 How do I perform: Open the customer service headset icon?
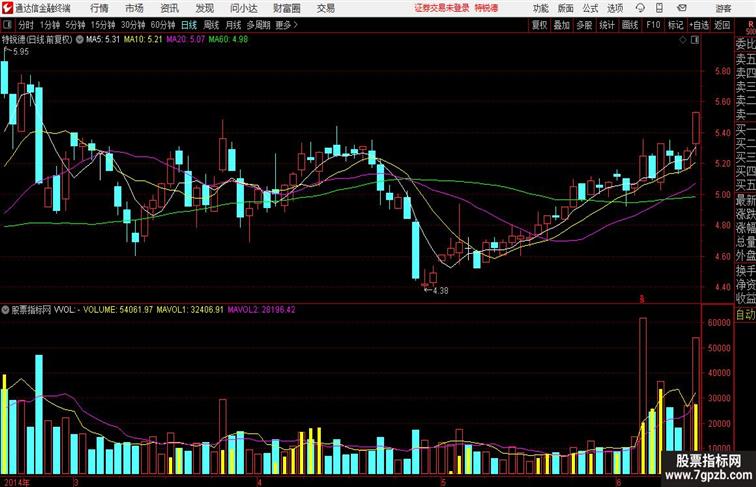pyautogui.click(x=640, y=8)
